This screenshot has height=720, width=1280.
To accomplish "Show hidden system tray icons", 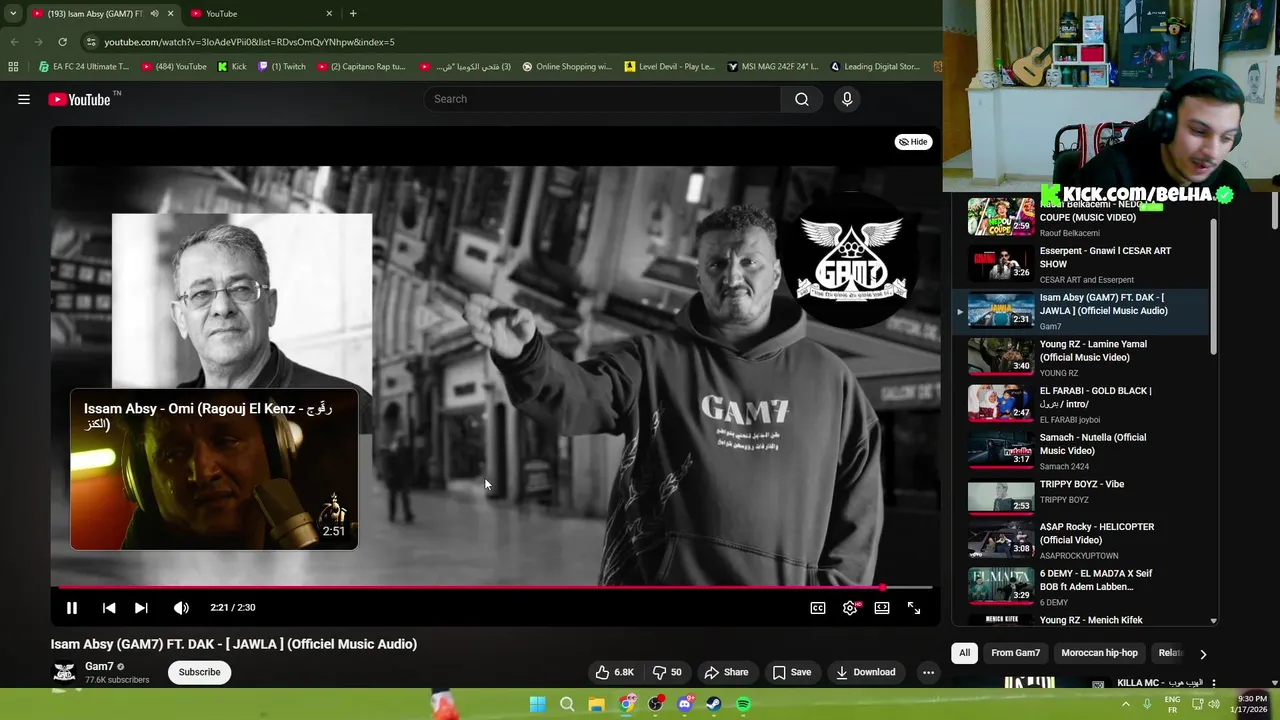I will pyautogui.click(x=1126, y=704).
